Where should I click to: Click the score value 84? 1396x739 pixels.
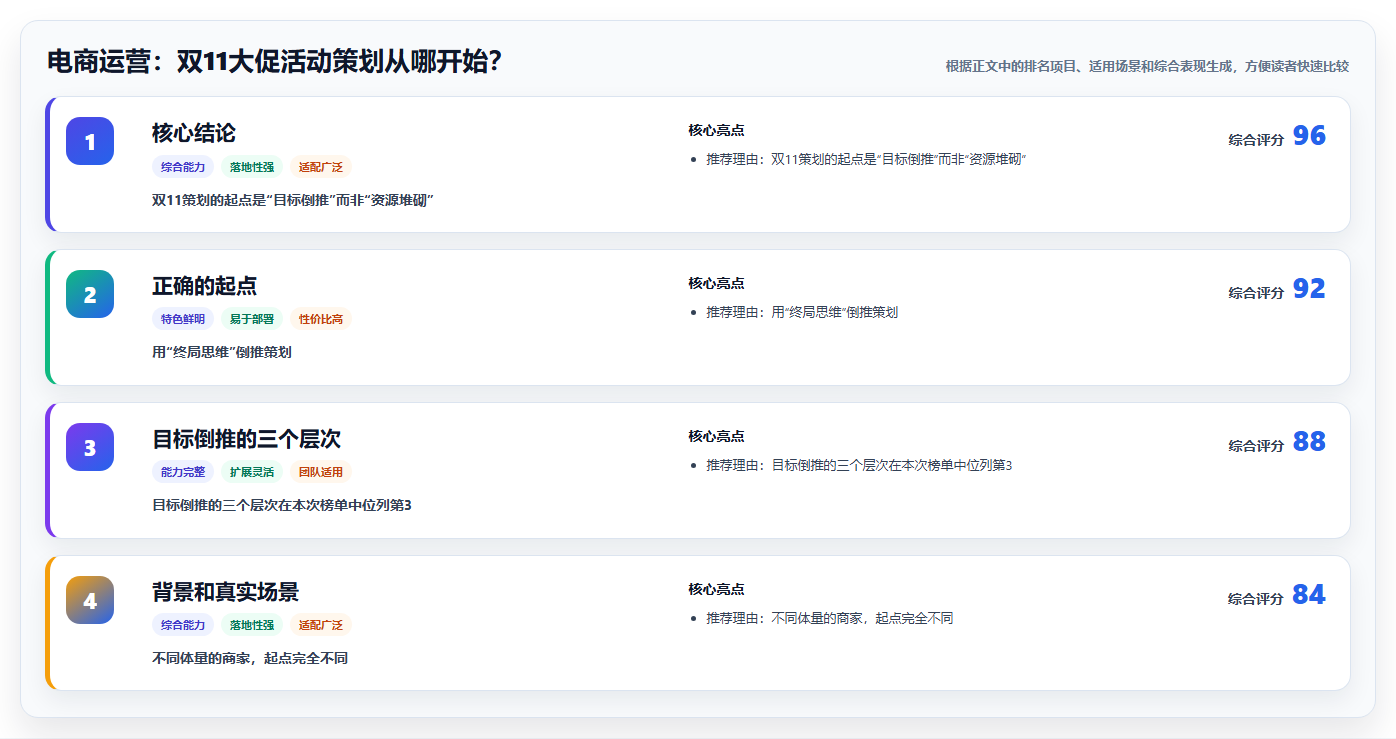pyautogui.click(x=1309, y=595)
